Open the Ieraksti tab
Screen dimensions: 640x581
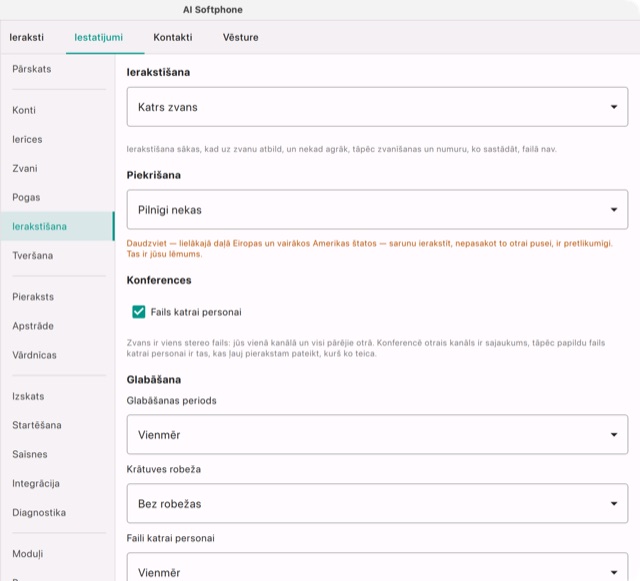click(x=27, y=37)
